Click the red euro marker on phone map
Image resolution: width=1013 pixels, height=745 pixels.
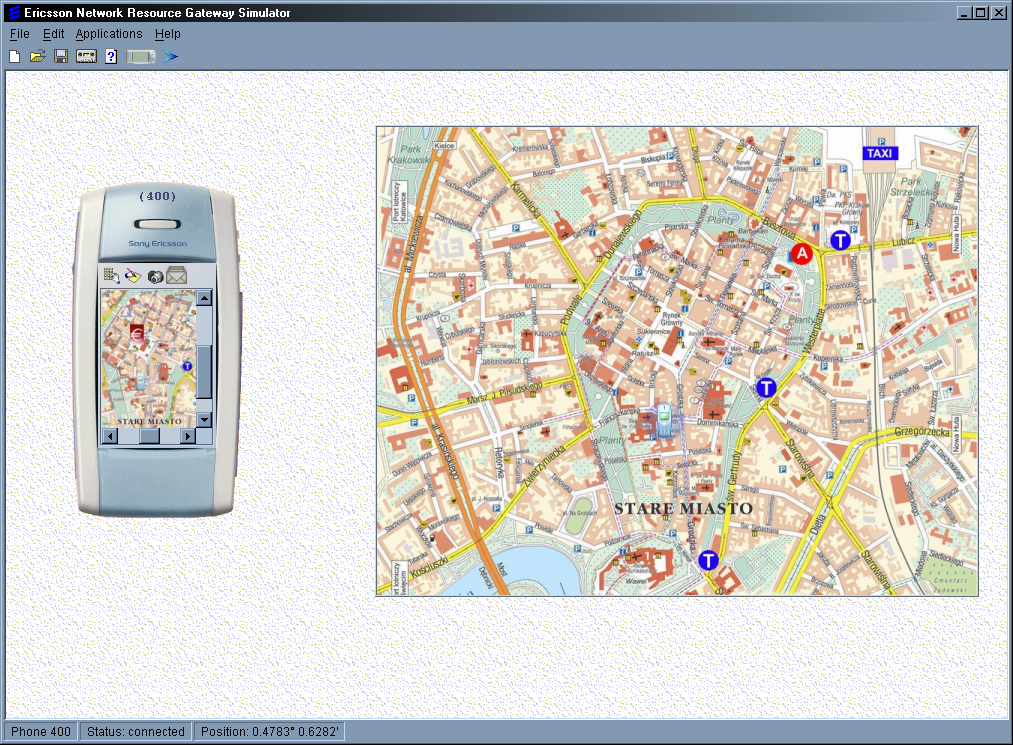[x=137, y=333]
